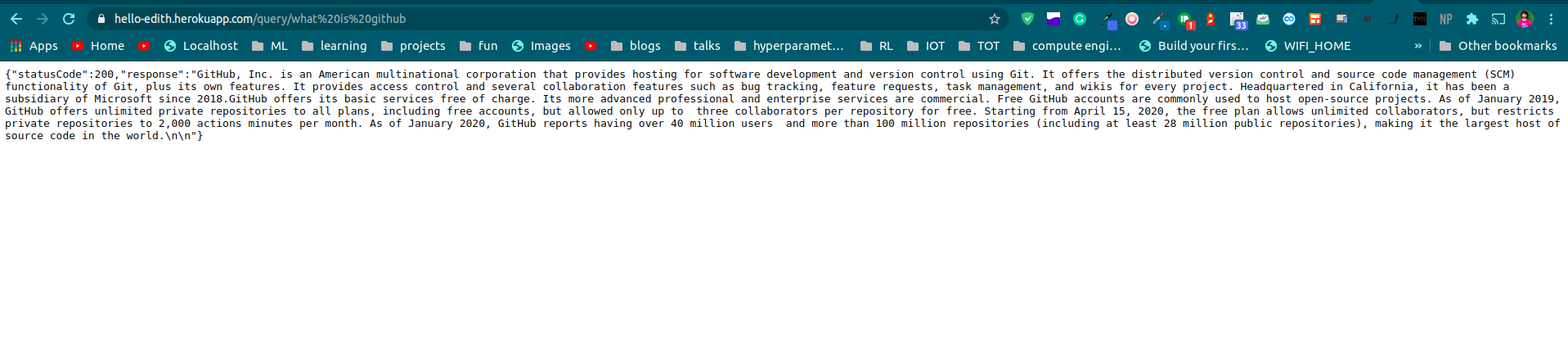Open the WIFI_HOME bookmark
Screen dimensions: 1568x353
1308,46
